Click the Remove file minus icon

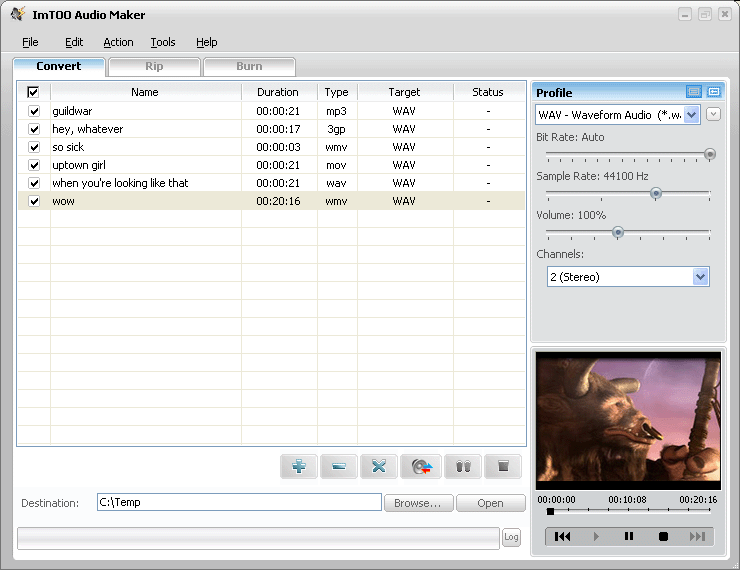click(339, 466)
